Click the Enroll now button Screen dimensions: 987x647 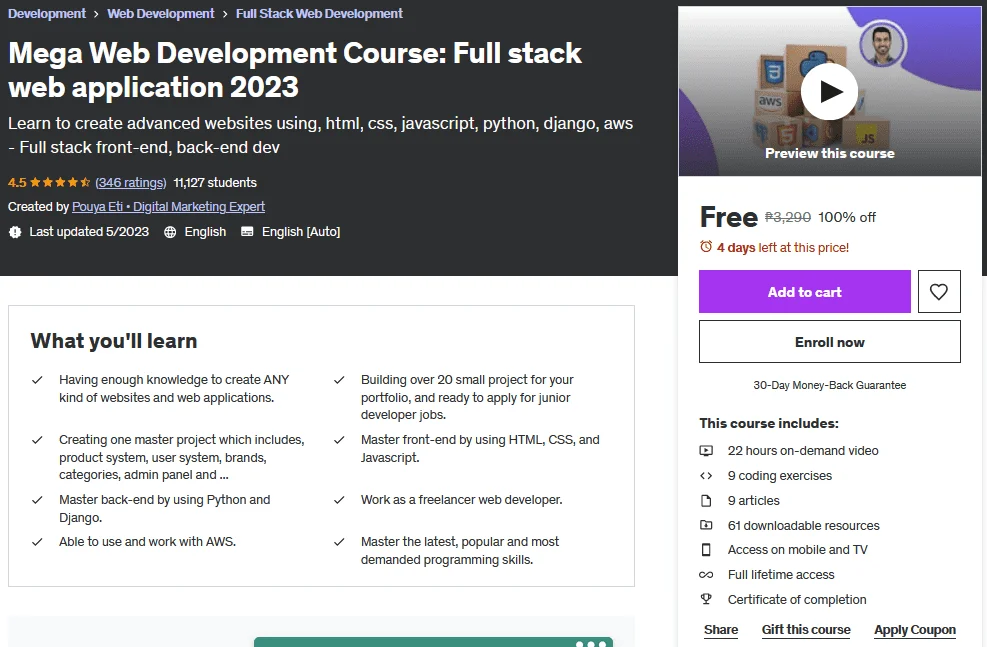tap(830, 342)
